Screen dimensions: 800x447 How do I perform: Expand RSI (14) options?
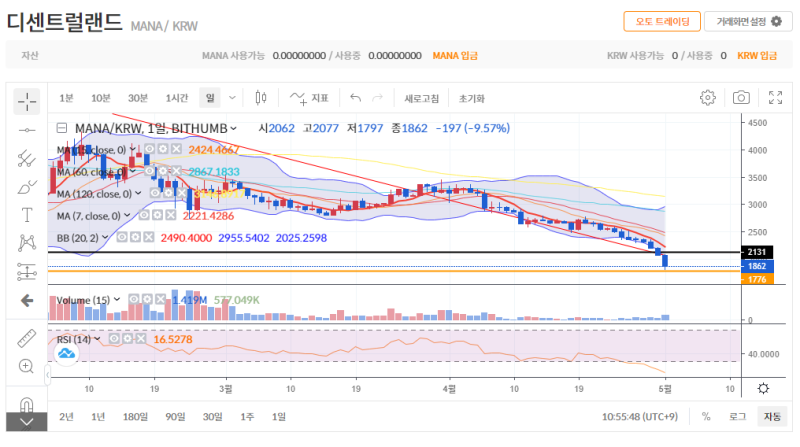pyautogui.click(x=97, y=339)
